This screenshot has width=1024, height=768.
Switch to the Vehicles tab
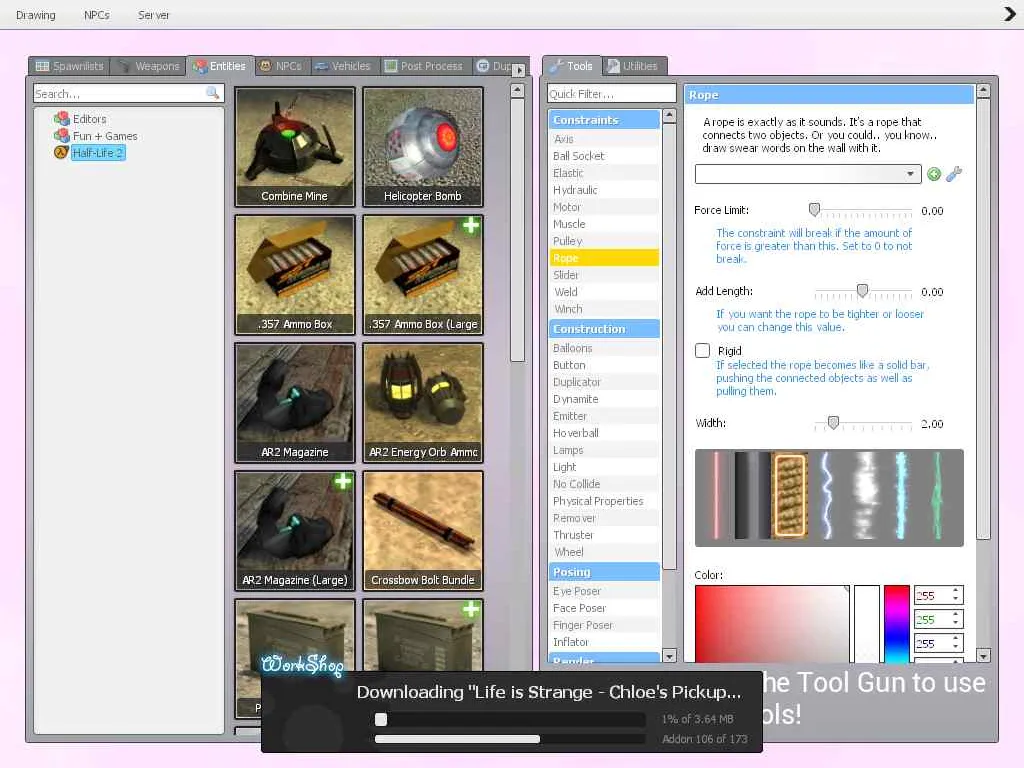tap(342, 66)
